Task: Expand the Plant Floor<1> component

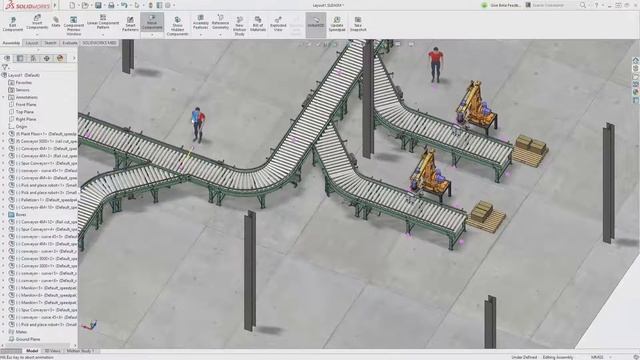Action: point(4,134)
